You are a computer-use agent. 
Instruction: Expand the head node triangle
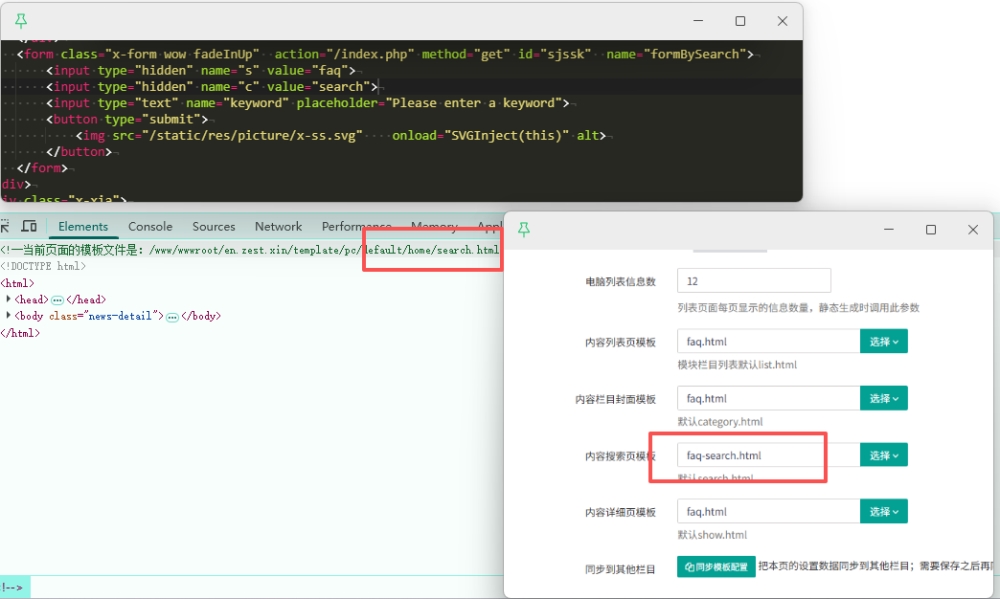tap(9, 300)
